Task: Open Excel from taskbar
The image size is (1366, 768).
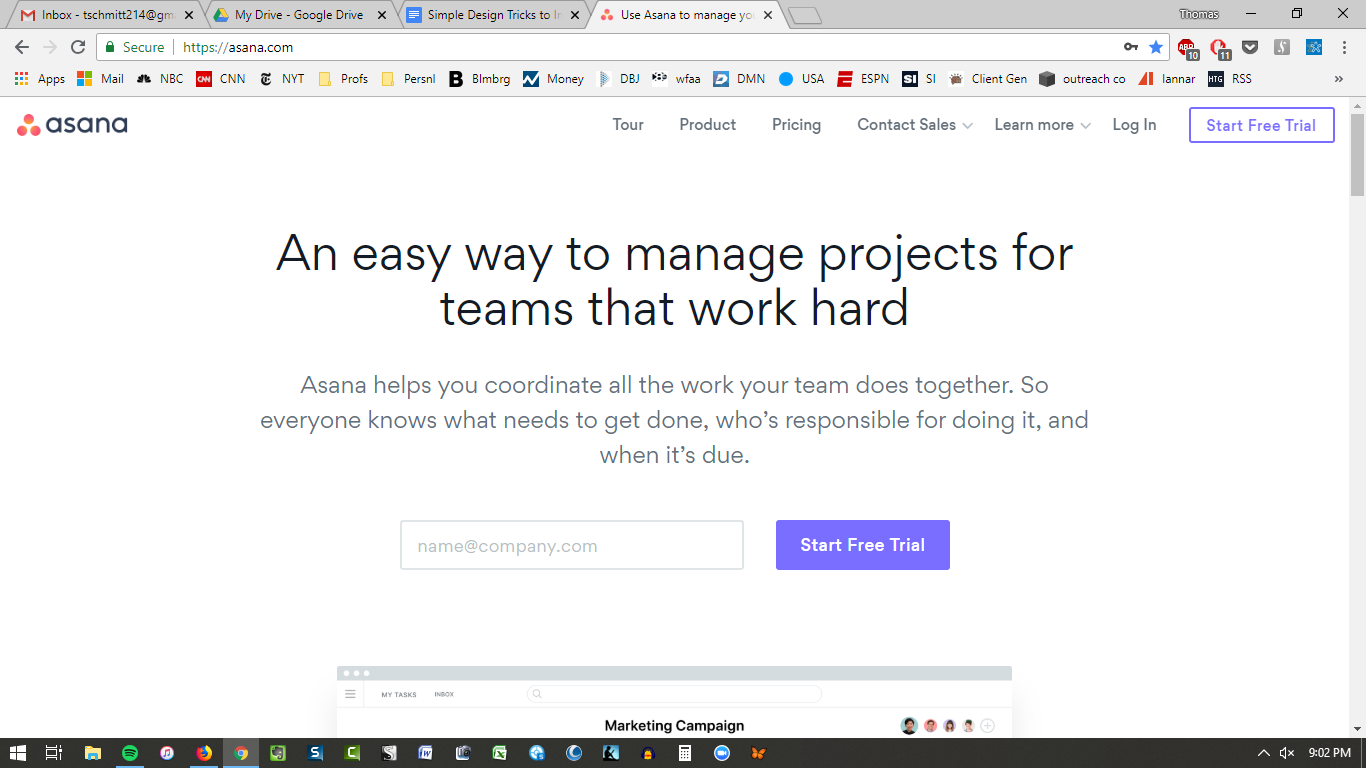Action: 500,753
